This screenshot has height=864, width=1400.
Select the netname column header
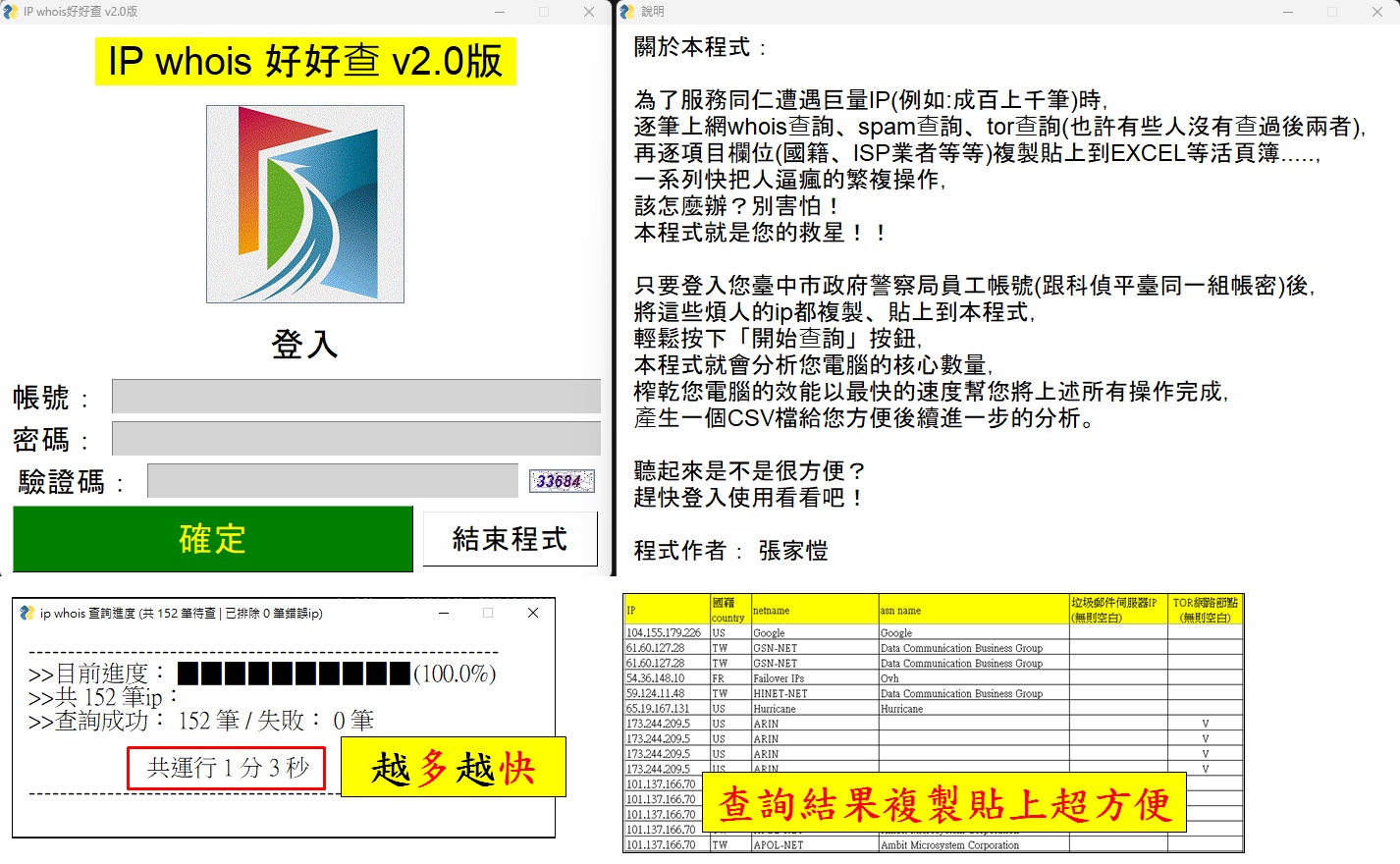(814, 610)
